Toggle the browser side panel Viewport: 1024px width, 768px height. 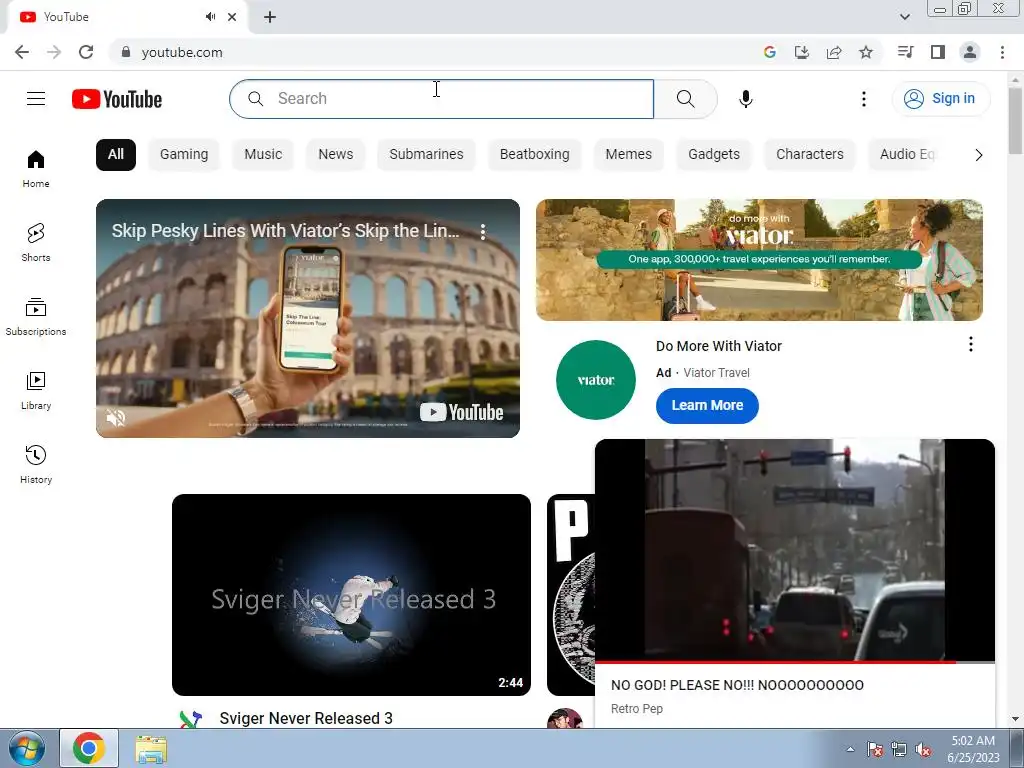pyautogui.click(x=938, y=52)
